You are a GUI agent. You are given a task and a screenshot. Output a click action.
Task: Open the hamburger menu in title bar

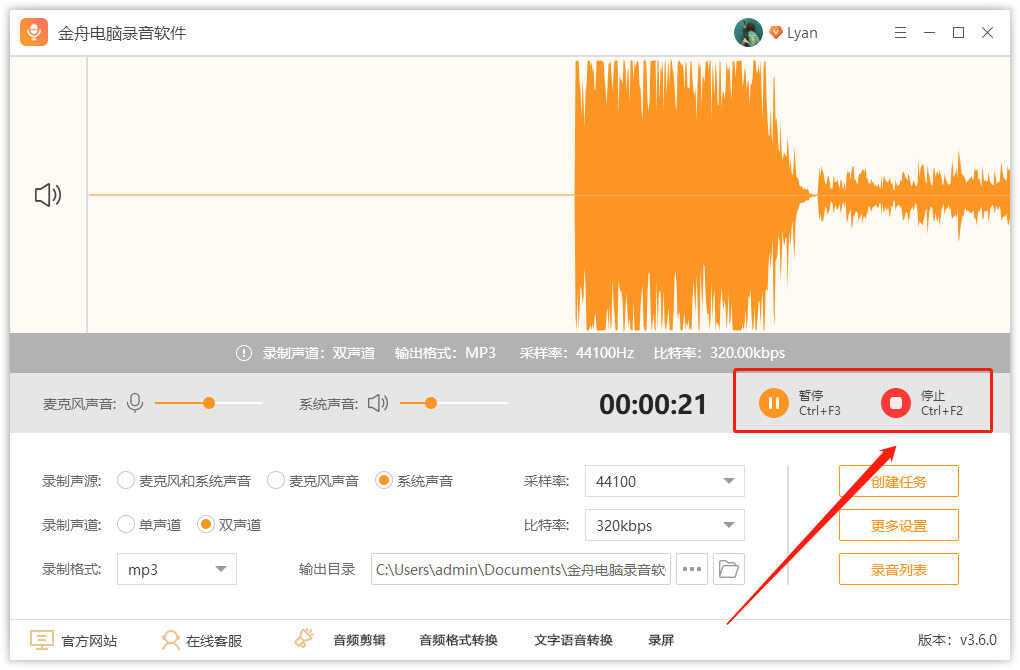(x=900, y=33)
